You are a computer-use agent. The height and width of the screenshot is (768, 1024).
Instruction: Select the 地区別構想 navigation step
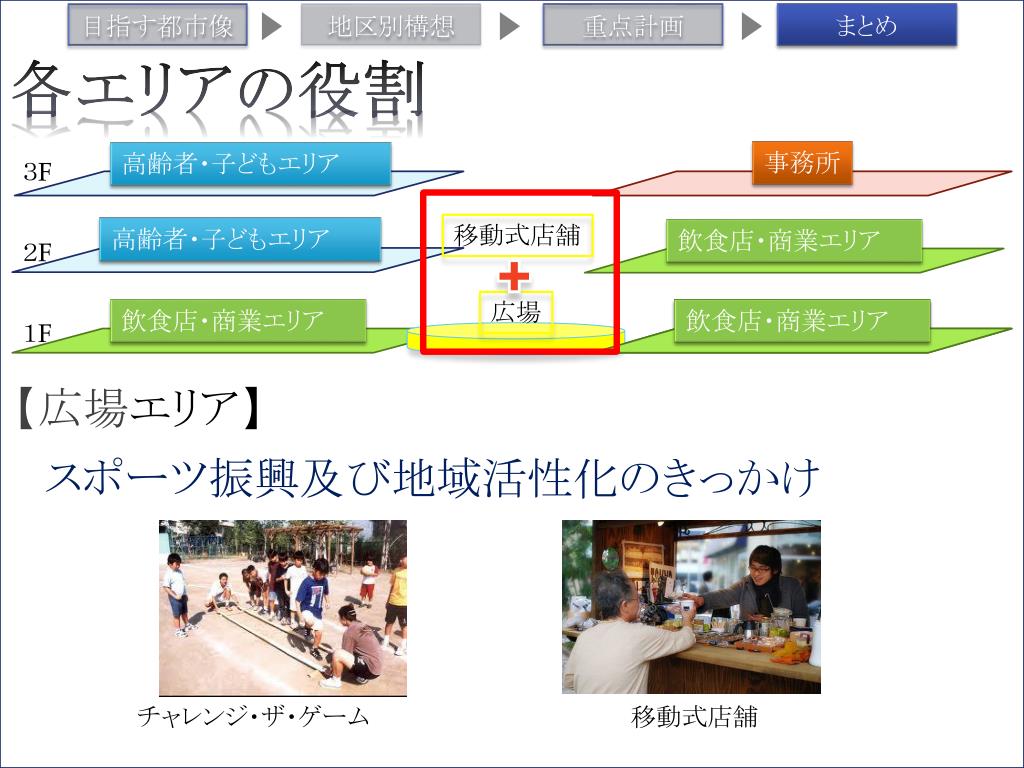click(391, 25)
